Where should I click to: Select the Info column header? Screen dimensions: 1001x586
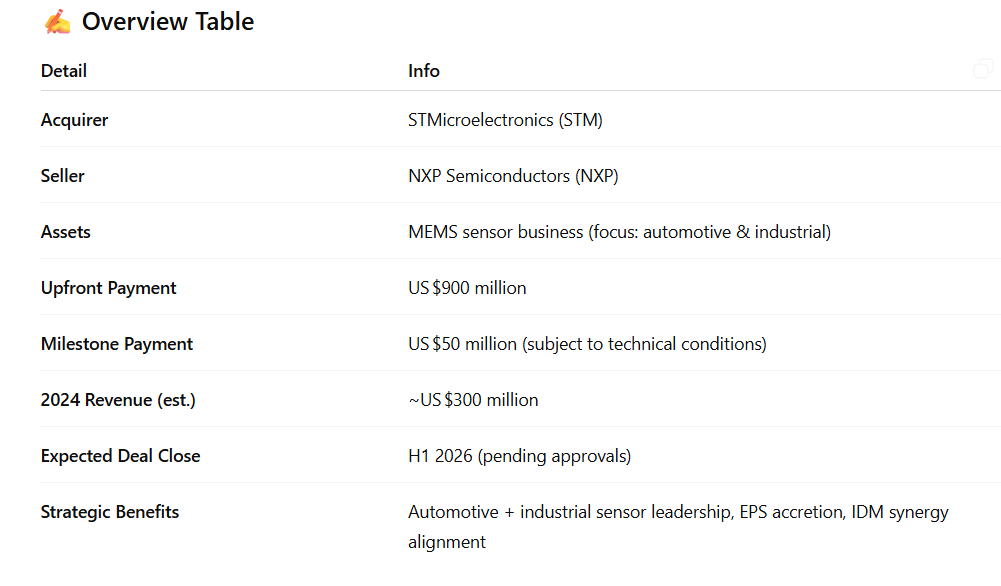(x=424, y=71)
